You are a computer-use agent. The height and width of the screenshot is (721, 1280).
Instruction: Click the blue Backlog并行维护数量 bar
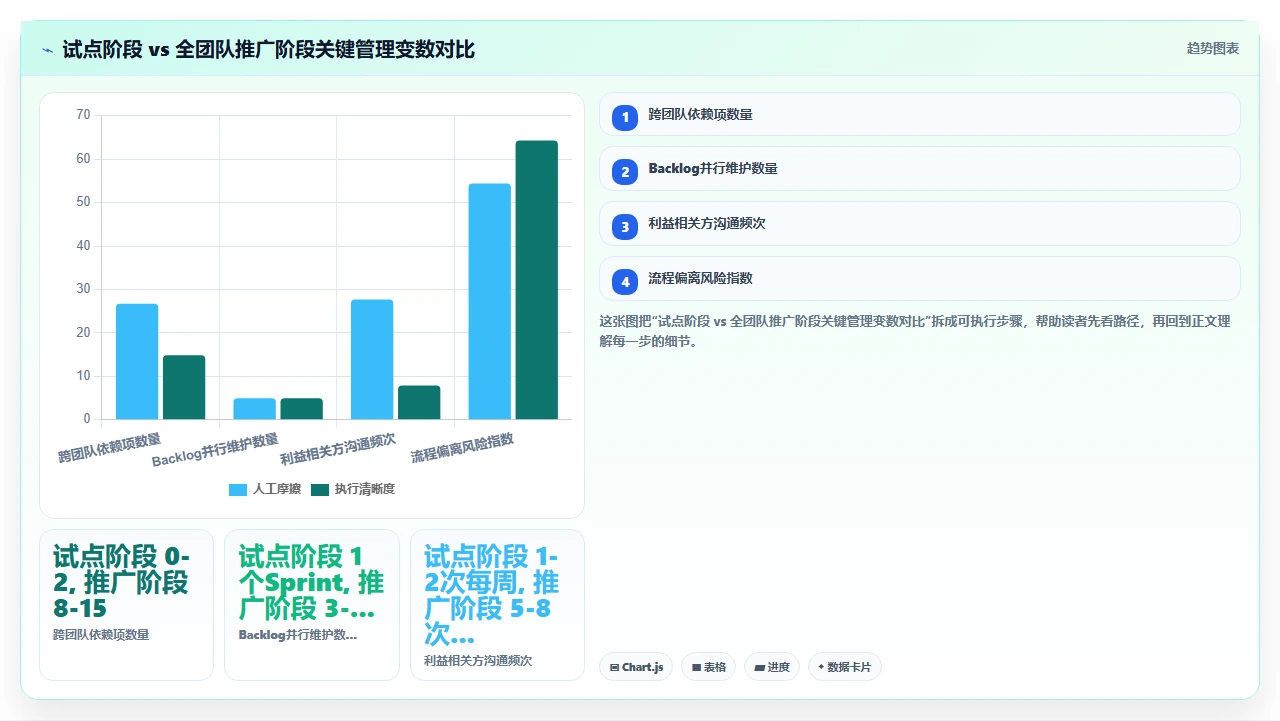click(x=254, y=409)
